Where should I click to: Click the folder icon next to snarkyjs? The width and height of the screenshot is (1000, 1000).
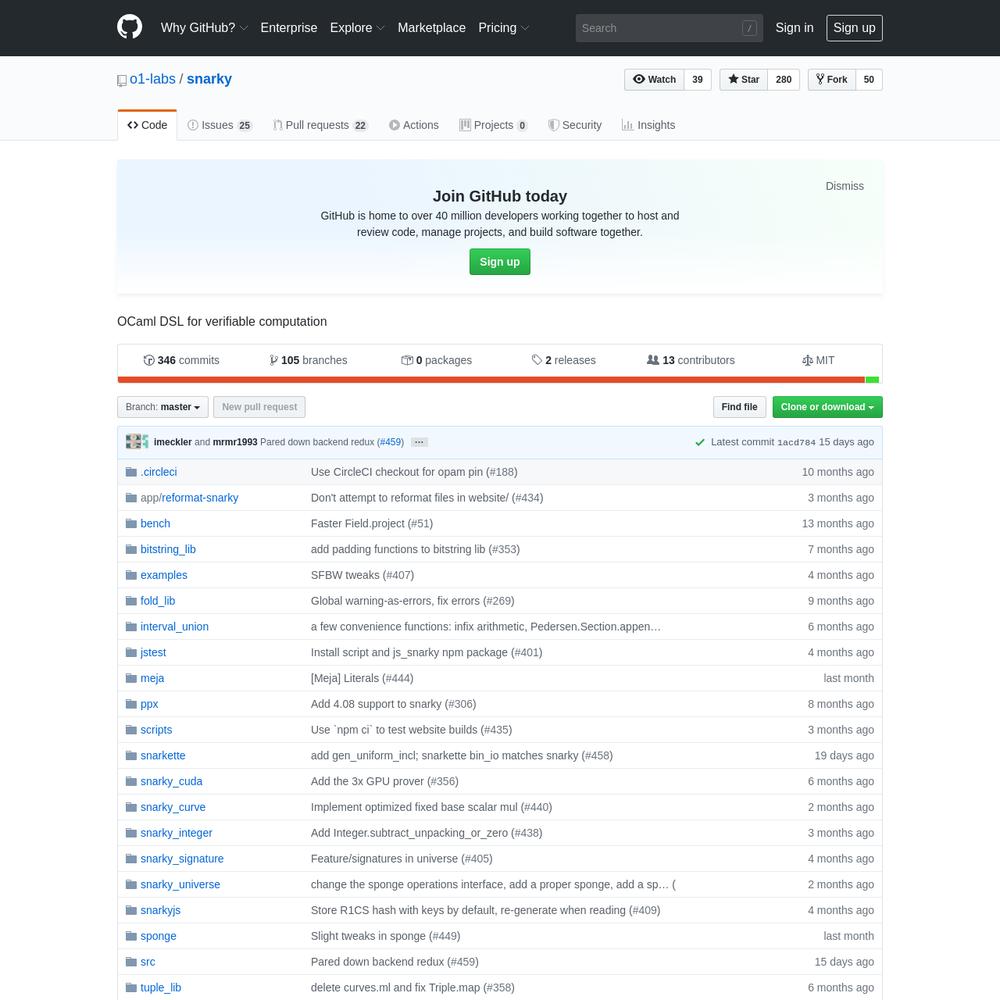point(131,910)
